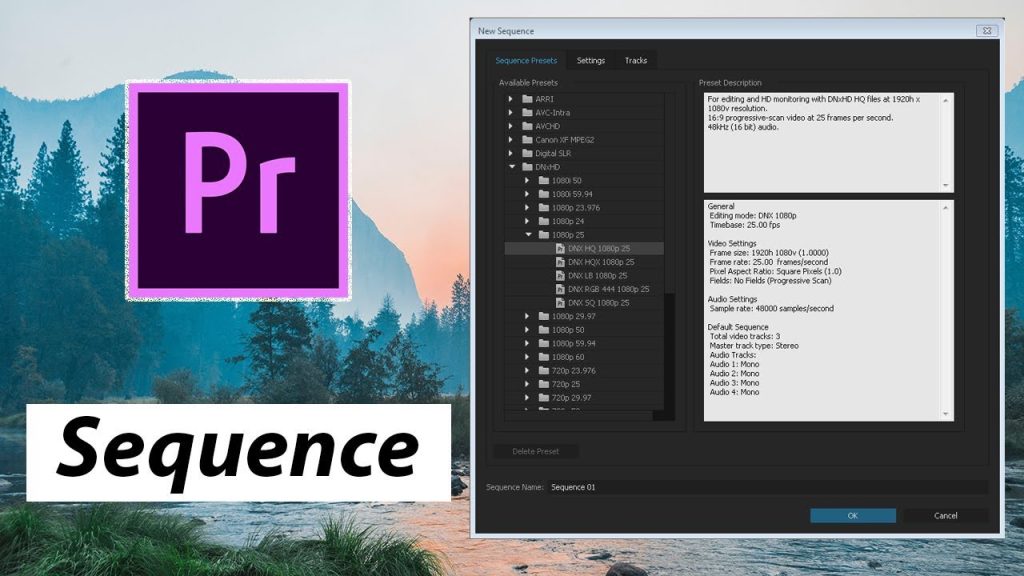Screen dimensions: 1024x576
Task: Confirm the sequence with OK
Action: coord(852,516)
